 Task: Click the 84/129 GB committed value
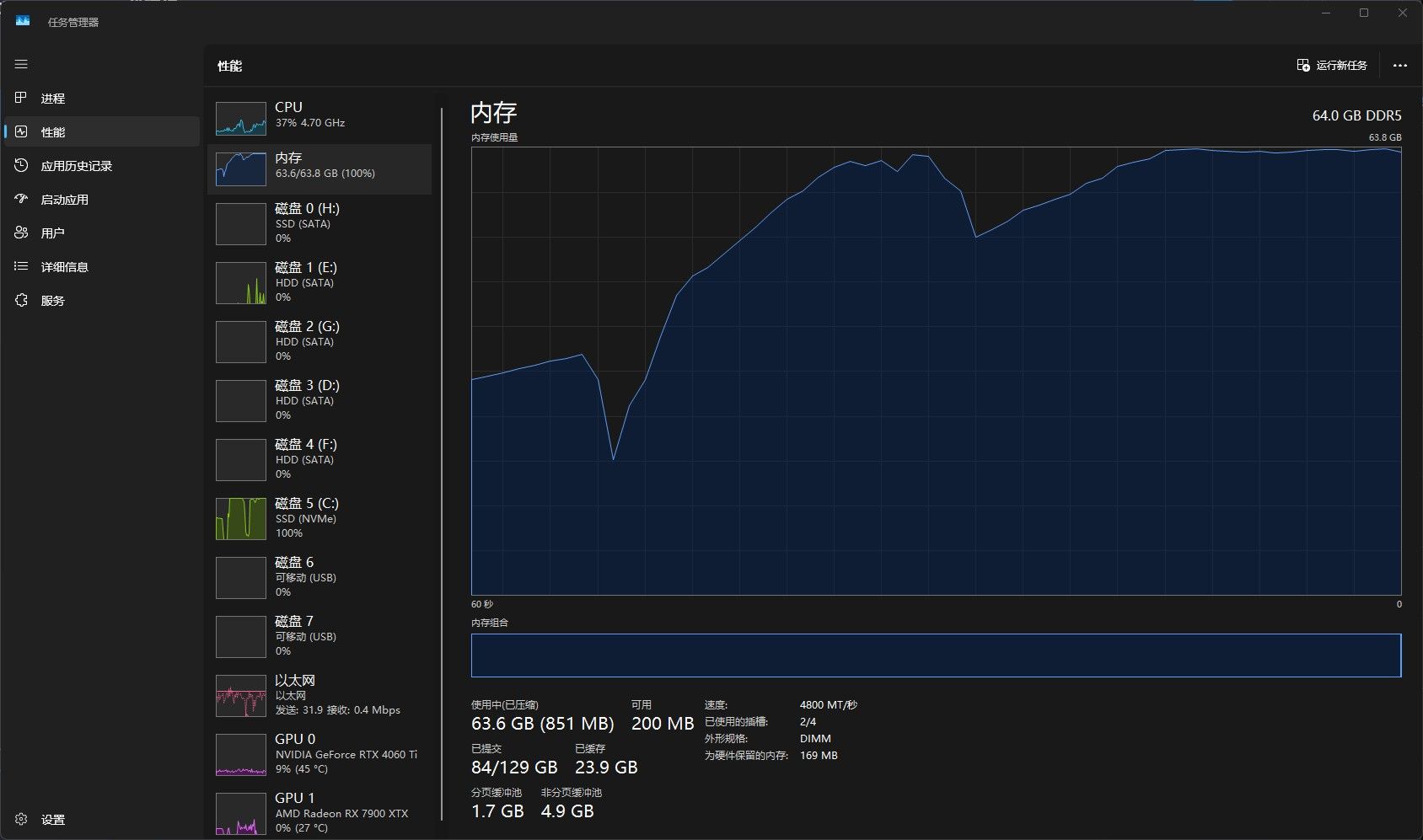514,768
